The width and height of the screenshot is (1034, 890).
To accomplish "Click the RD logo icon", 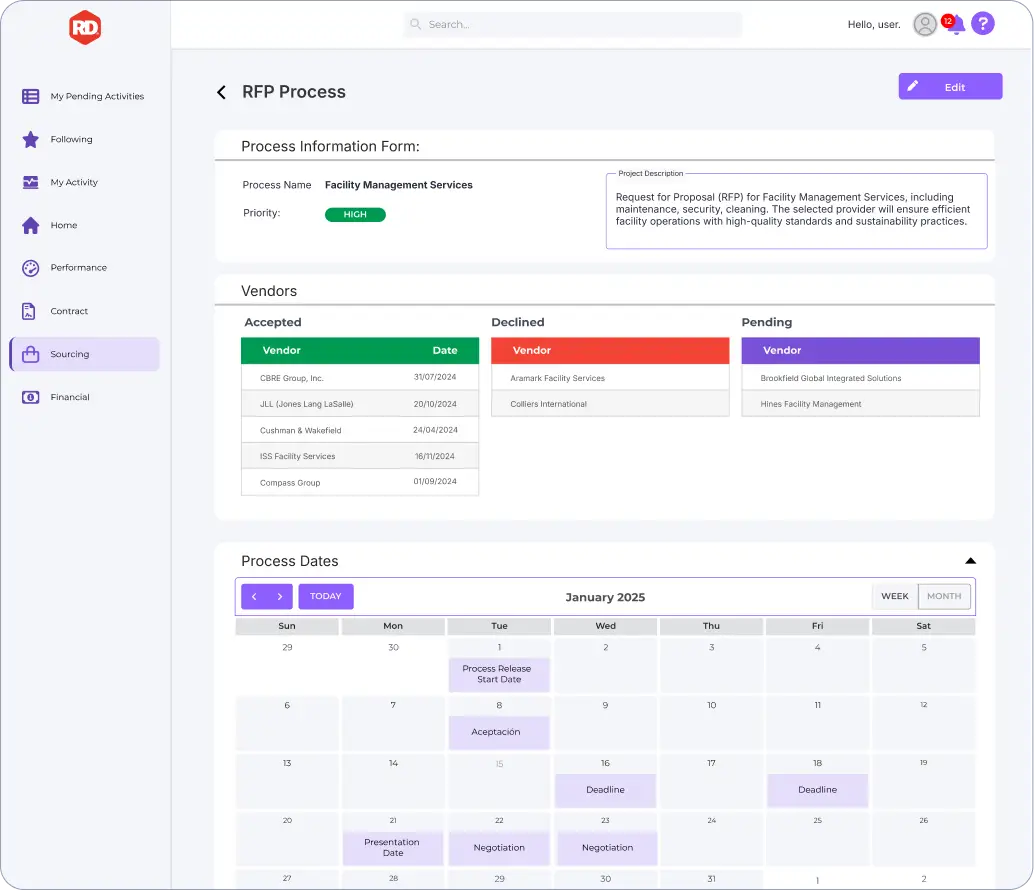I will pyautogui.click(x=85, y=27).
